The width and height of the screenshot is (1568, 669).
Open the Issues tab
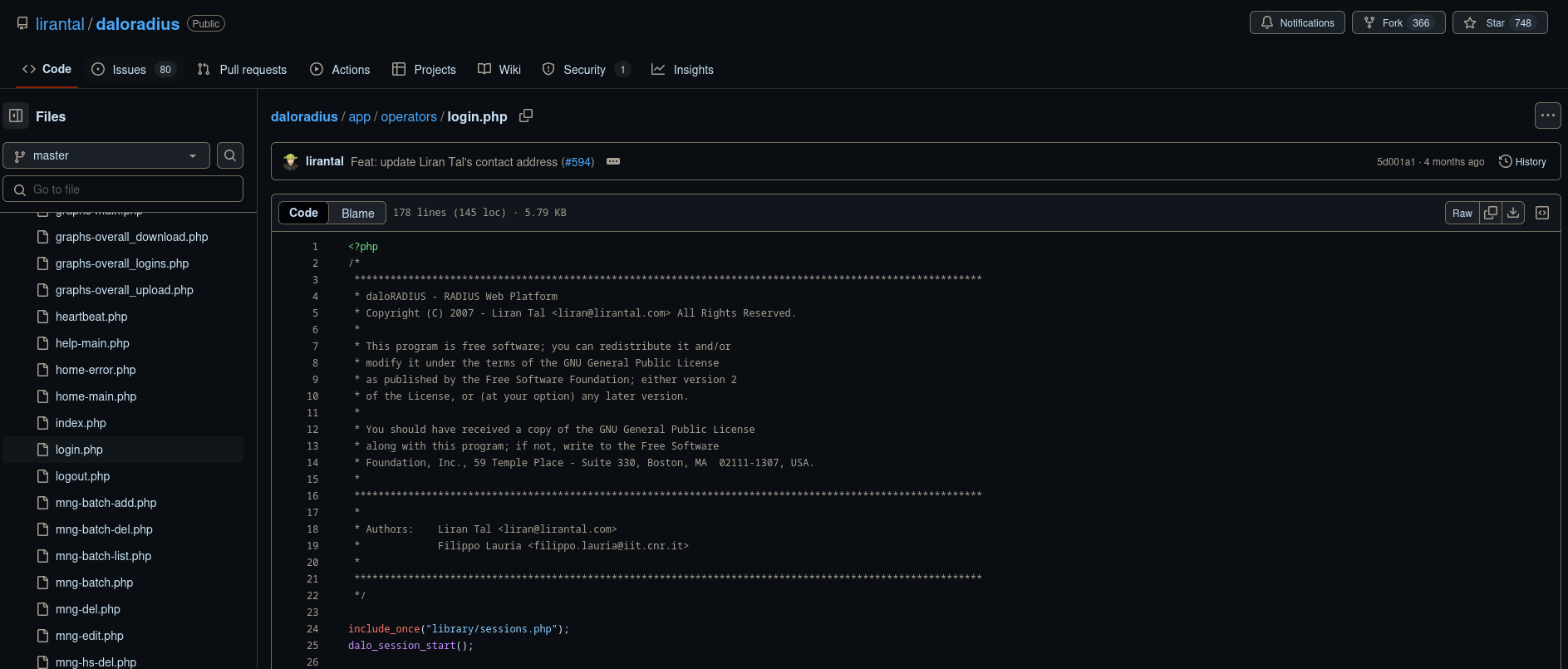click(x=134, y=69)
